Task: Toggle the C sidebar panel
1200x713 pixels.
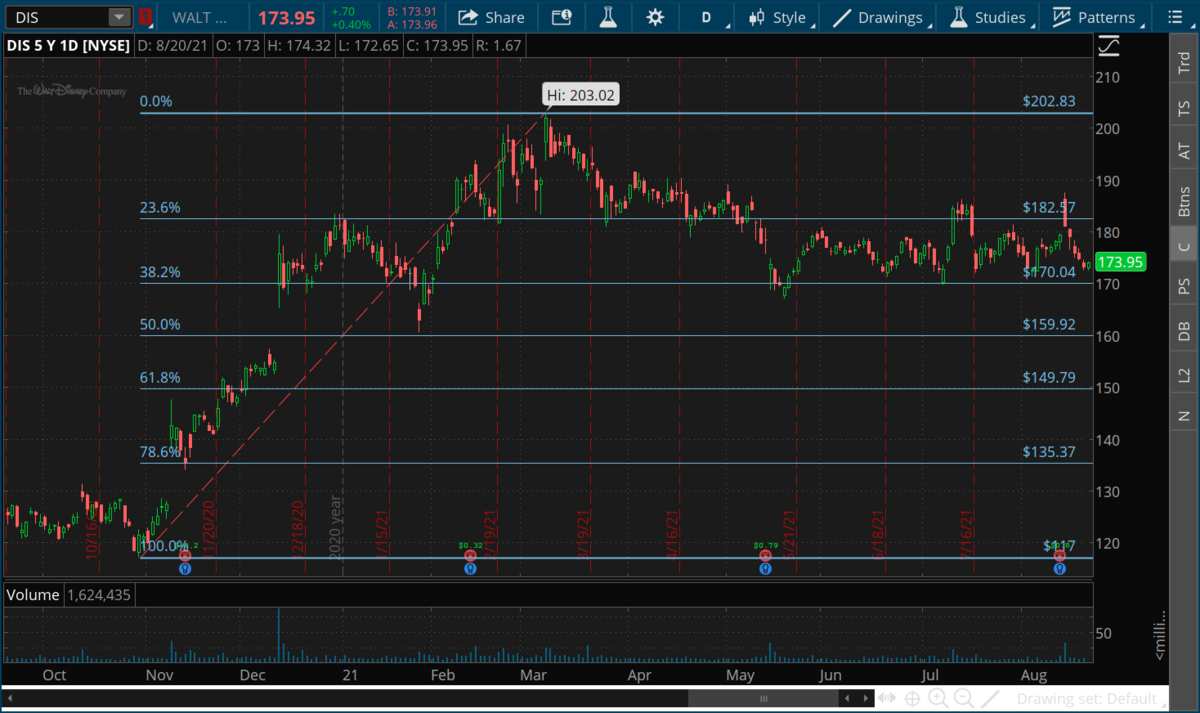Action: point(1183,246)
